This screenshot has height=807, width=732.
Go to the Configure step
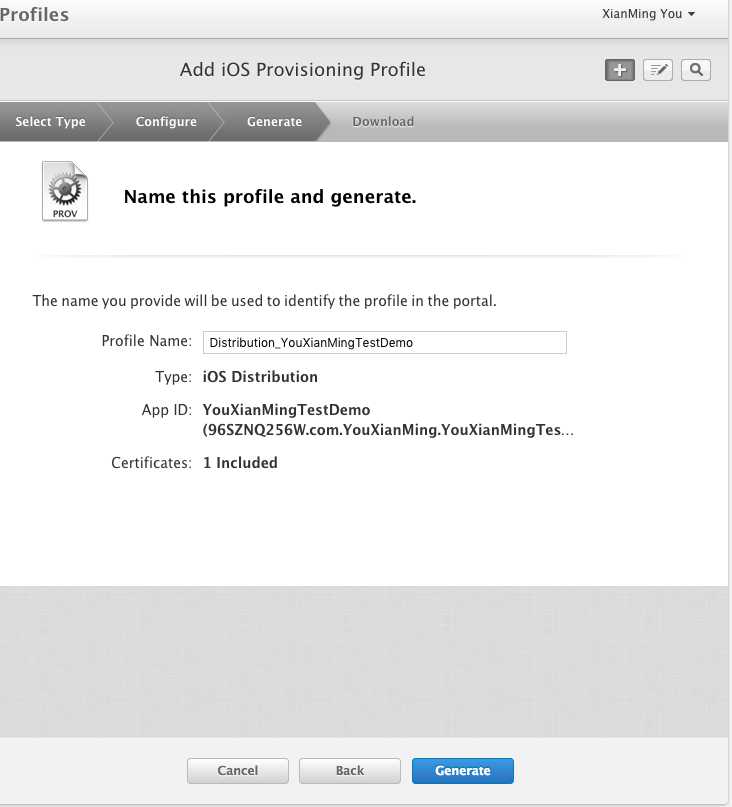(166, 122)
